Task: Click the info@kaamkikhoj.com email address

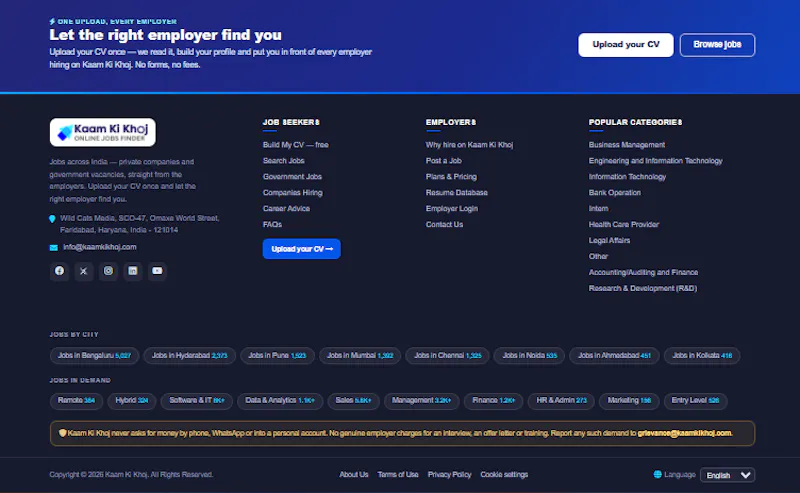Action: [x=99, y=247]
